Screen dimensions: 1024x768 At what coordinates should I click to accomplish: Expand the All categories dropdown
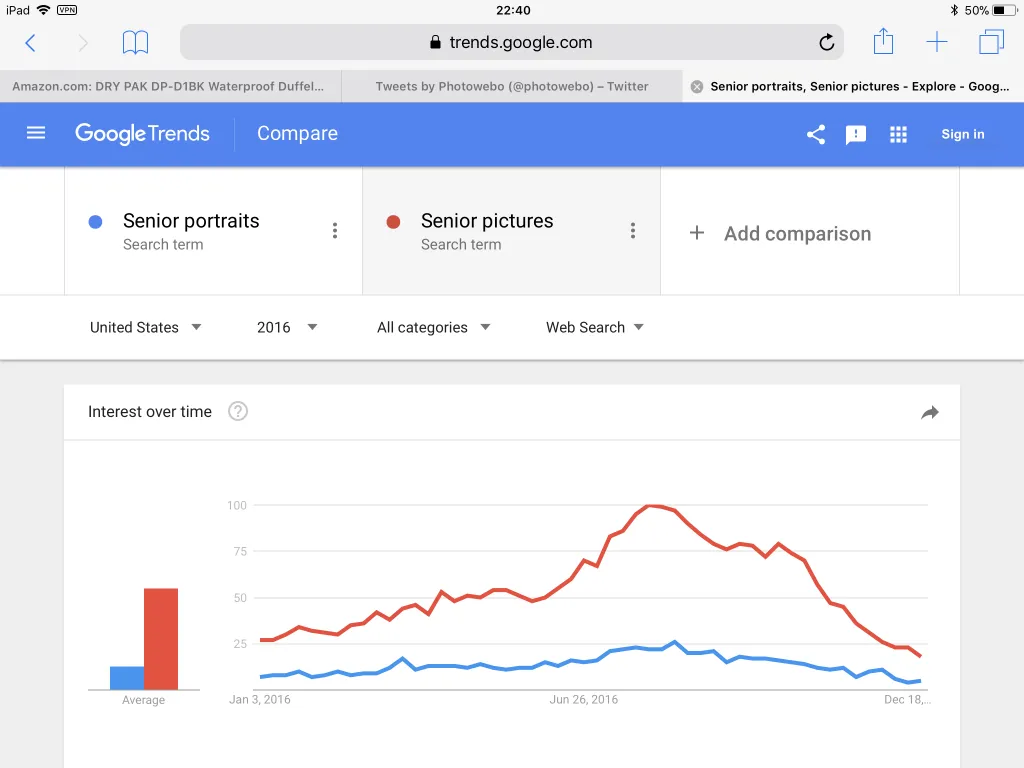click(x=433, y=327)
